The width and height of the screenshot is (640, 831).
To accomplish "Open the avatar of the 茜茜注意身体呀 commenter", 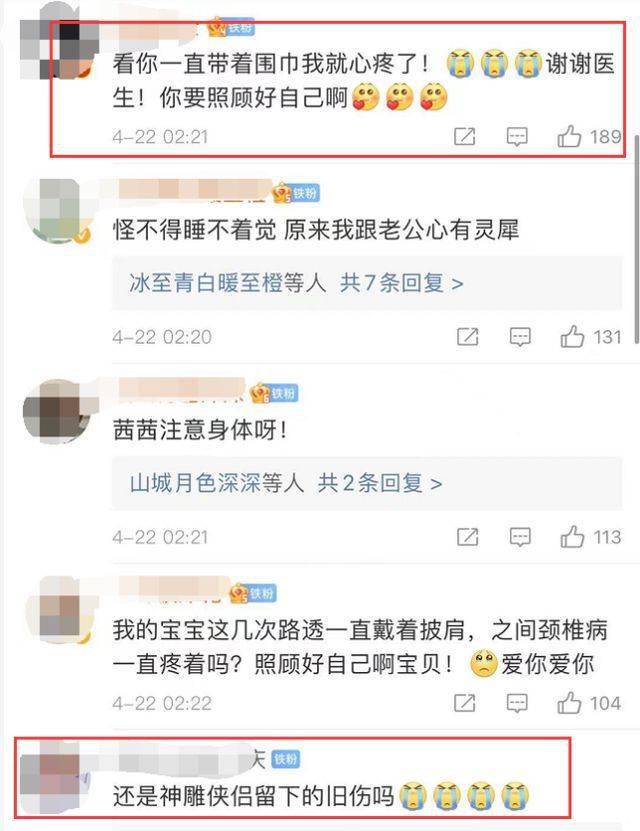I will click(57, 411).
